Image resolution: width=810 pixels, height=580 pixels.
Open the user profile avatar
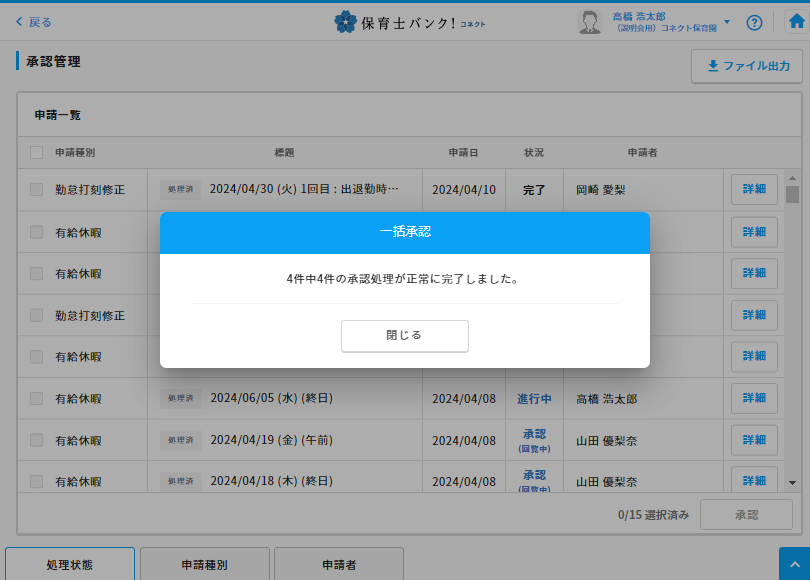pyautogui.click(x=592, y=22)
